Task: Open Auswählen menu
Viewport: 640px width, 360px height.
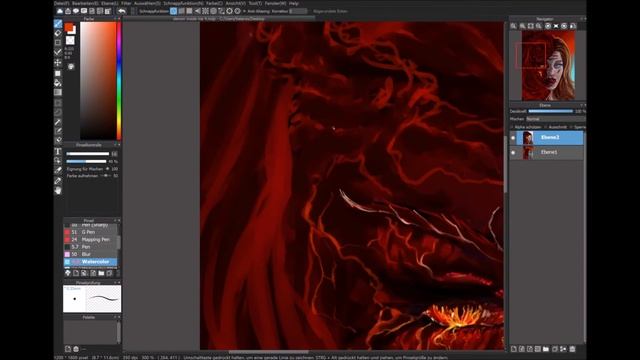Action: point(147,3)
